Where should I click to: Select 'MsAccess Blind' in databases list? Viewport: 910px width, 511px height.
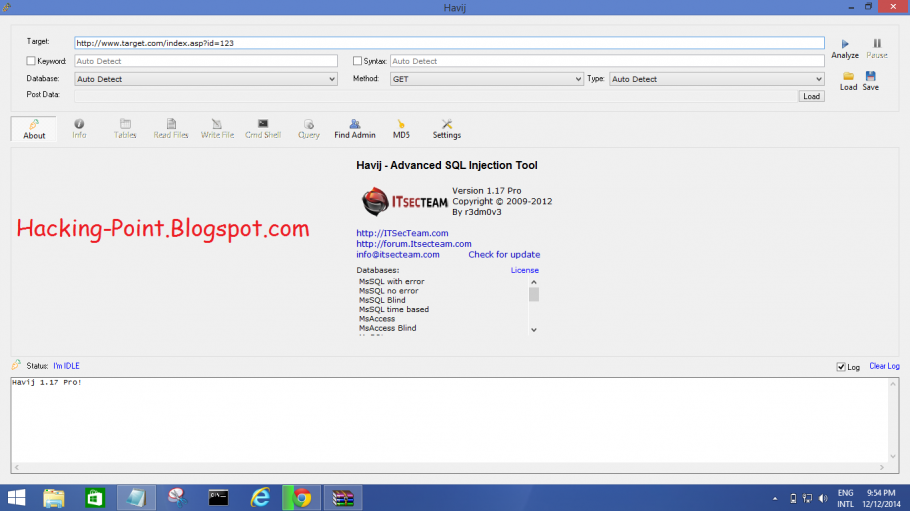click(388, 328)
